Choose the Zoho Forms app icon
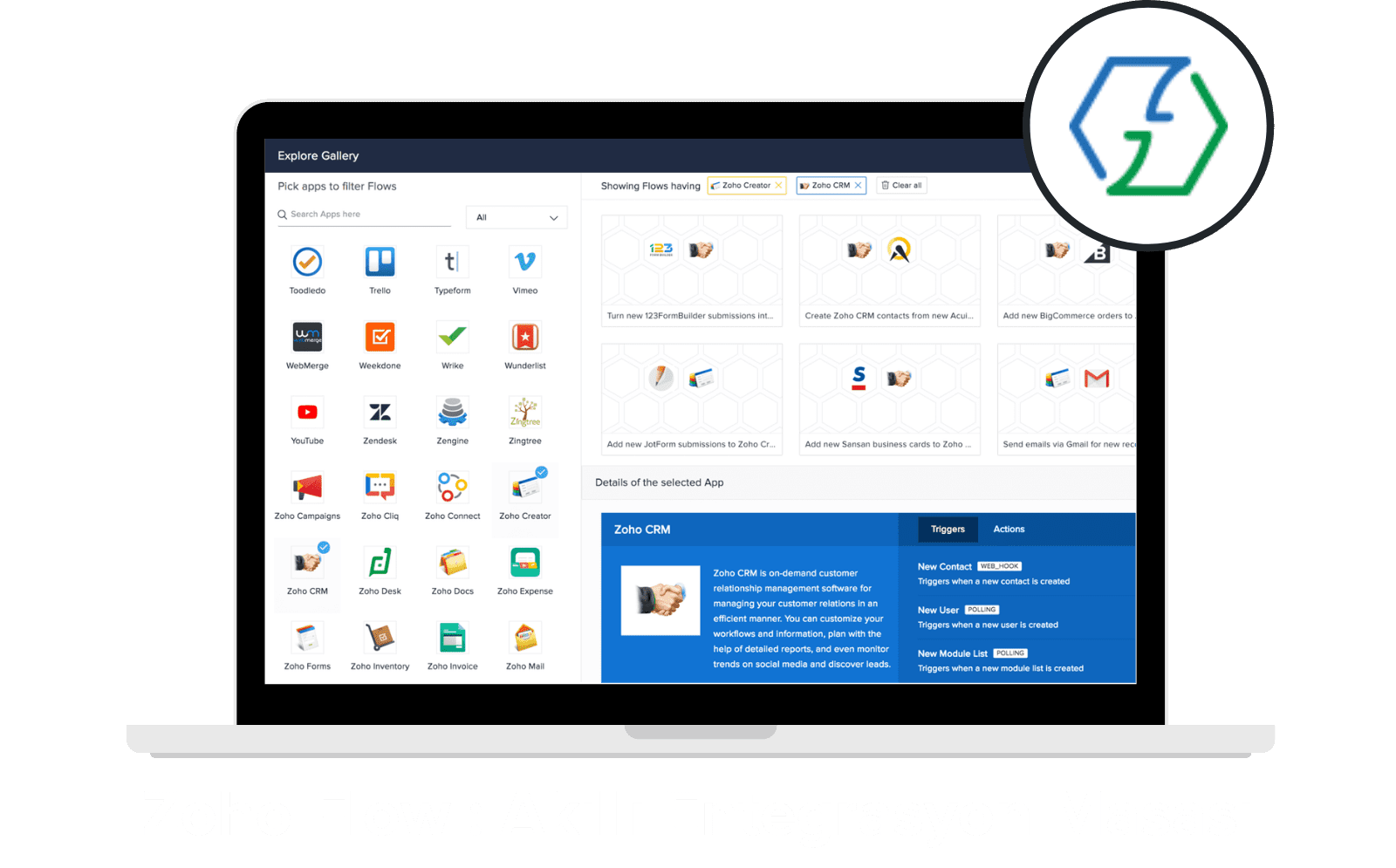Image resolution: width=1396 pixels, height=868 pixels. click(x=307, y=637)
